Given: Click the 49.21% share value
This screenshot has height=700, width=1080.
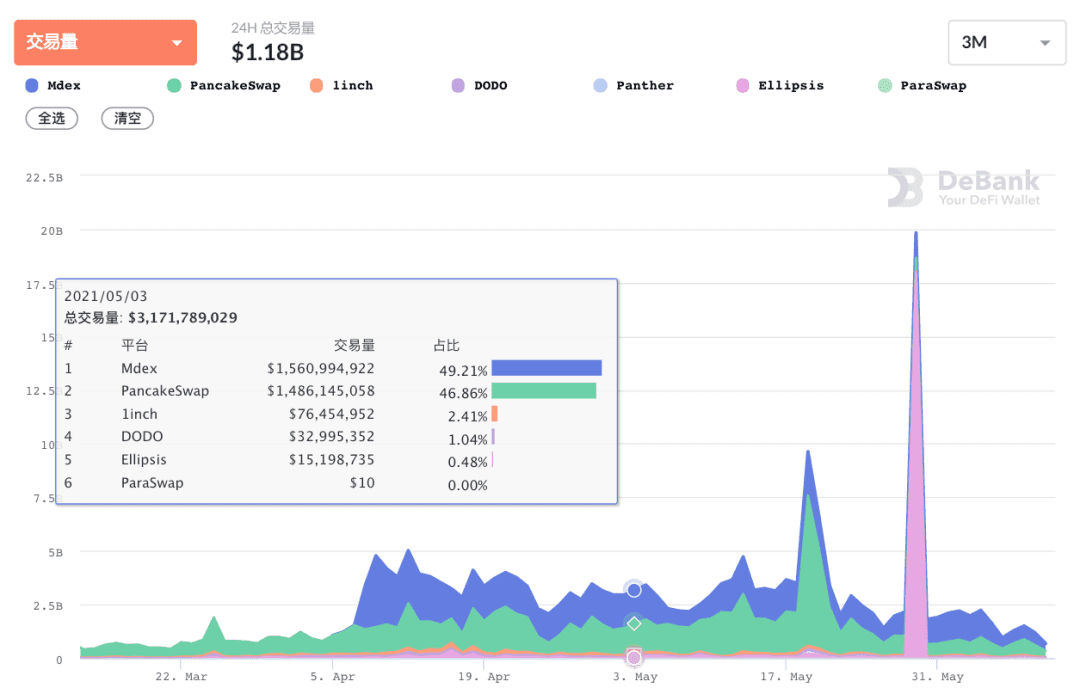Looking at the screenshot, I should (463, 371).
